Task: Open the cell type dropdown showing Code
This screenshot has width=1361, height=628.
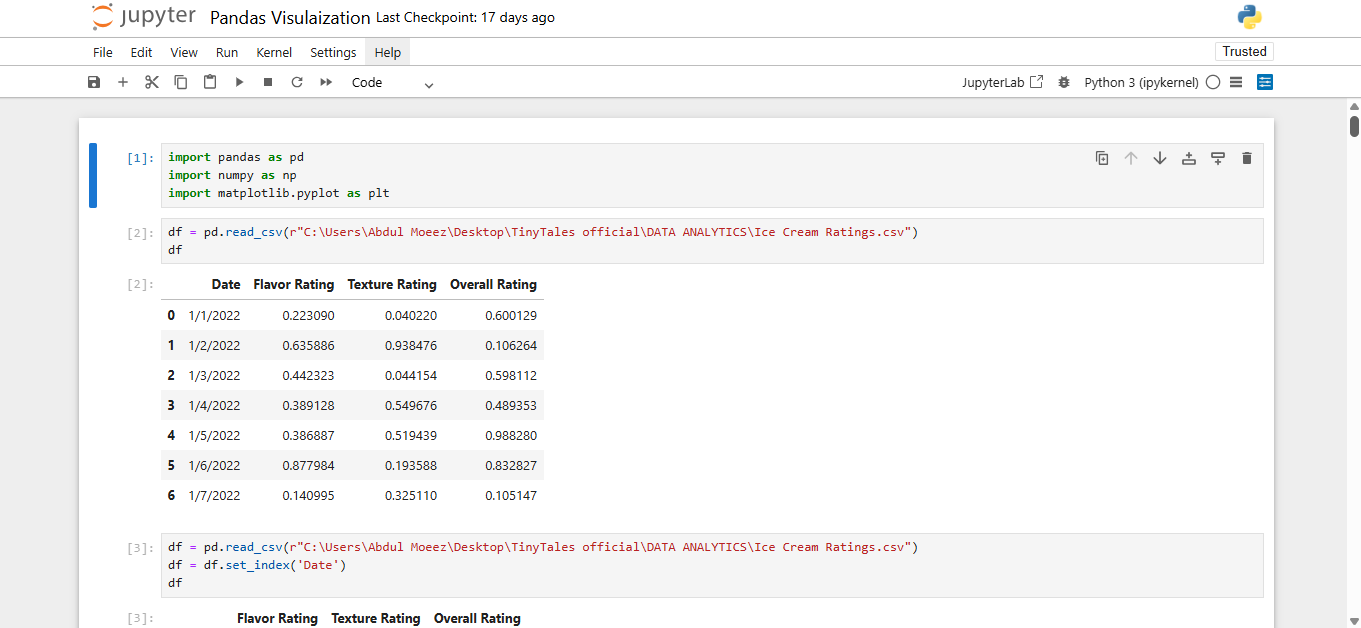Action: coord(392,83)
